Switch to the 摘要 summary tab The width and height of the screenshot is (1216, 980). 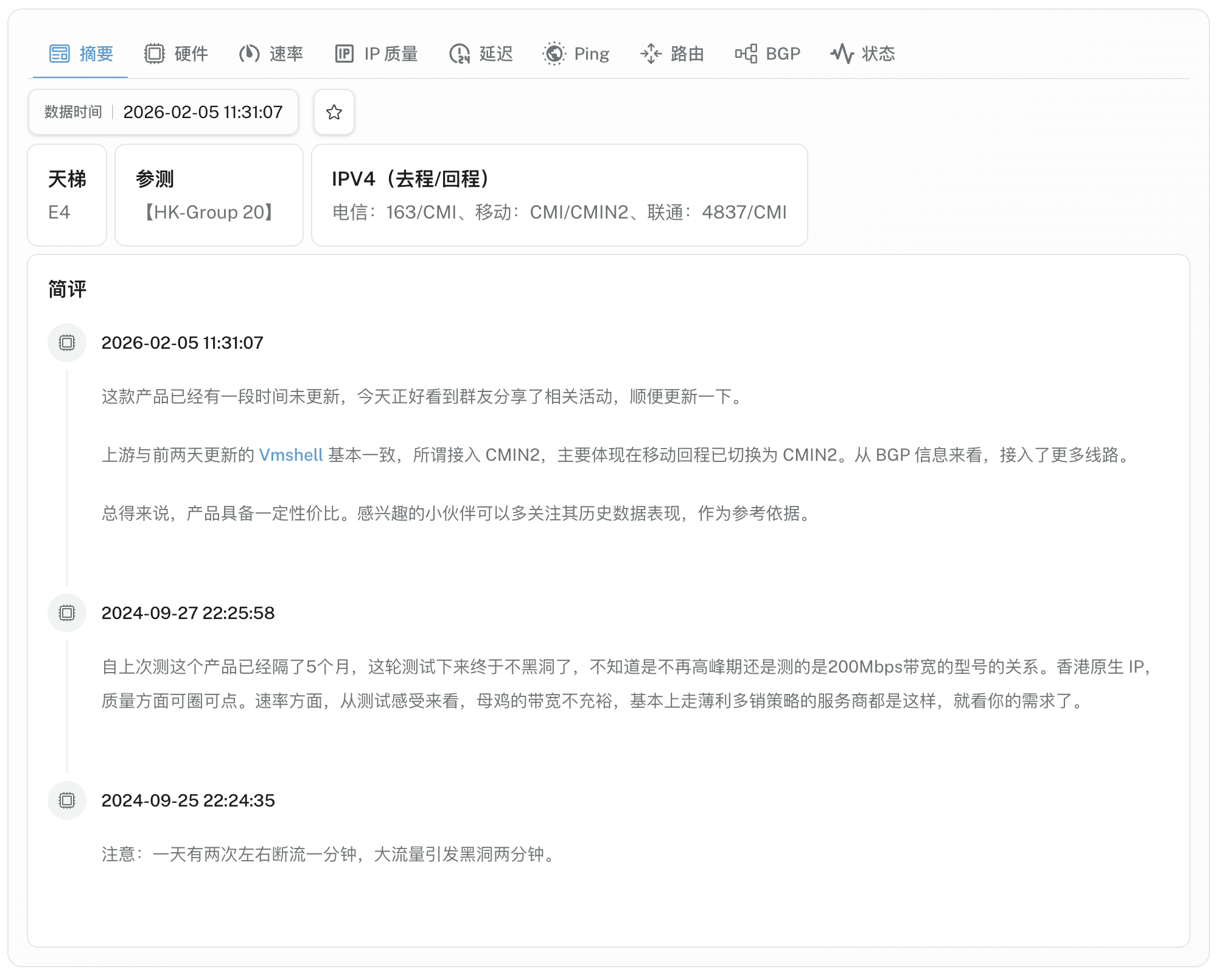(x=80, y=54)
